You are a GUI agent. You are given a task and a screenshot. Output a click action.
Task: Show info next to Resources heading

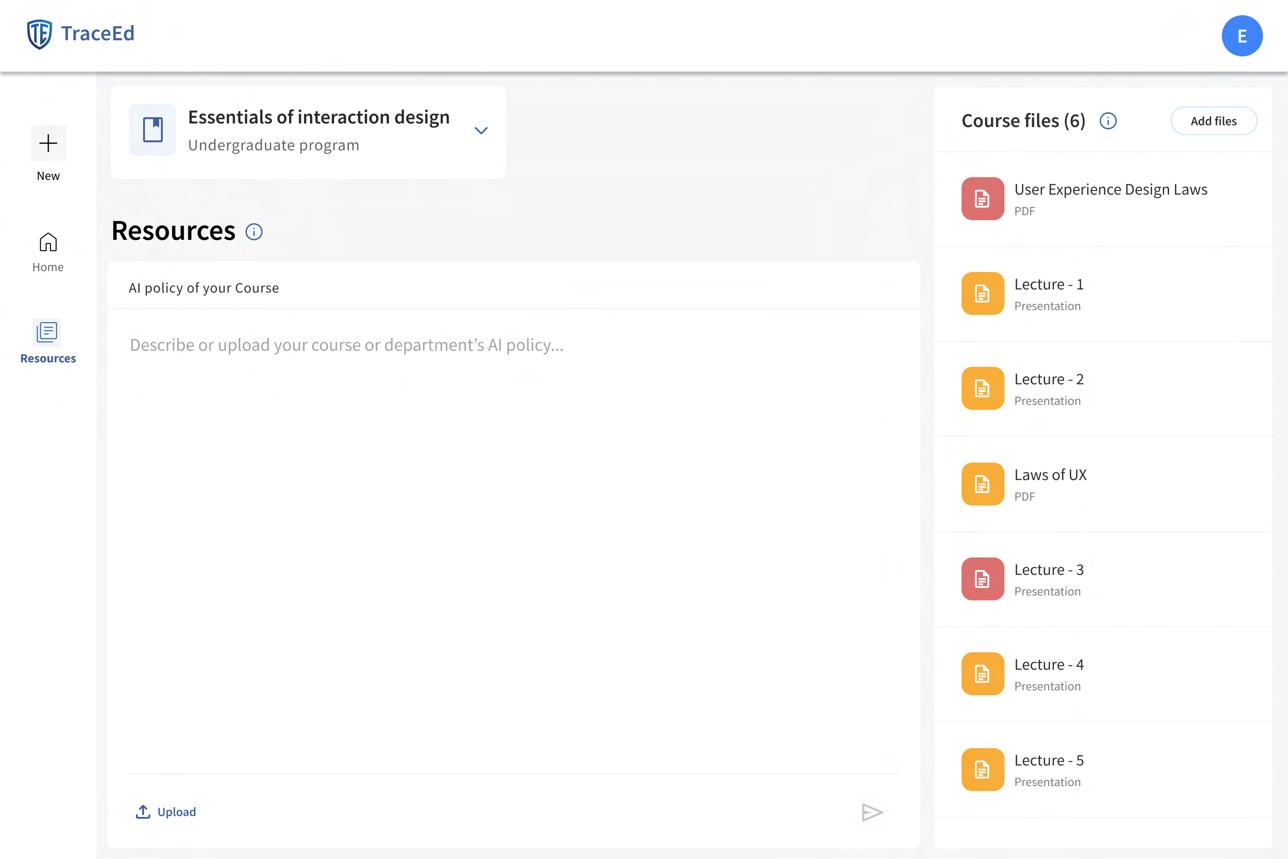pos(254,232)
